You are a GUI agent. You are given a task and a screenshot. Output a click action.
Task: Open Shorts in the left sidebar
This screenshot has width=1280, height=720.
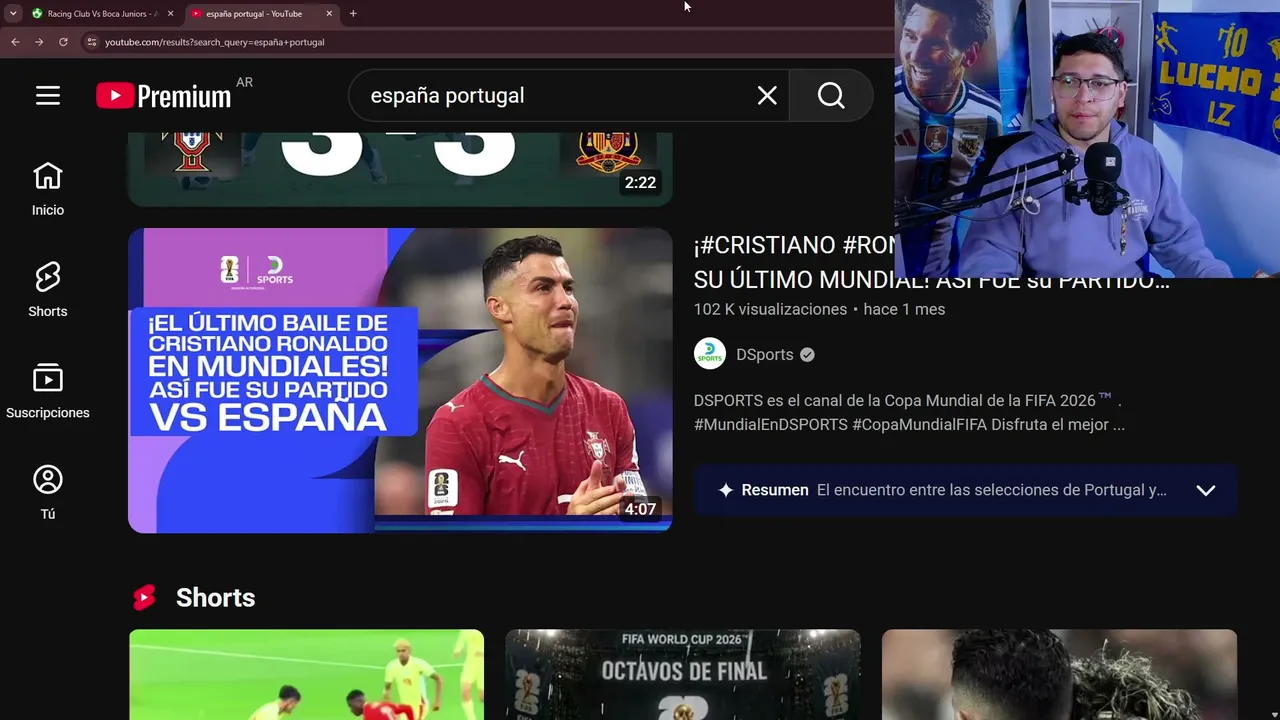click(47, 290)
